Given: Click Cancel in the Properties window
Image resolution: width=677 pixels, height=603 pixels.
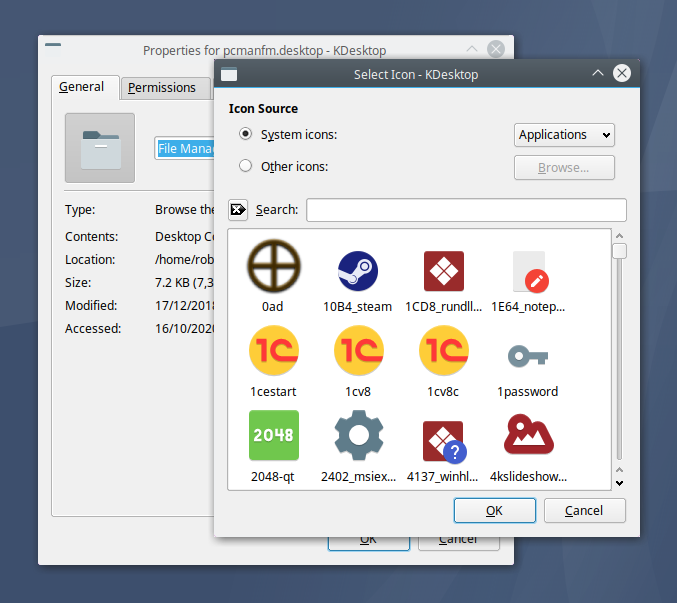Looking at the screenshot, I should coord(459,543).
